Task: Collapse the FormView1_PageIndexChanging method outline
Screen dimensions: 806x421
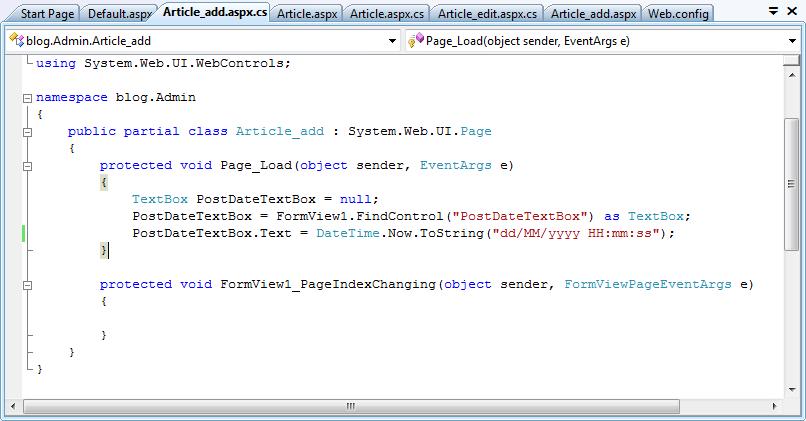Action: (28, 285)
